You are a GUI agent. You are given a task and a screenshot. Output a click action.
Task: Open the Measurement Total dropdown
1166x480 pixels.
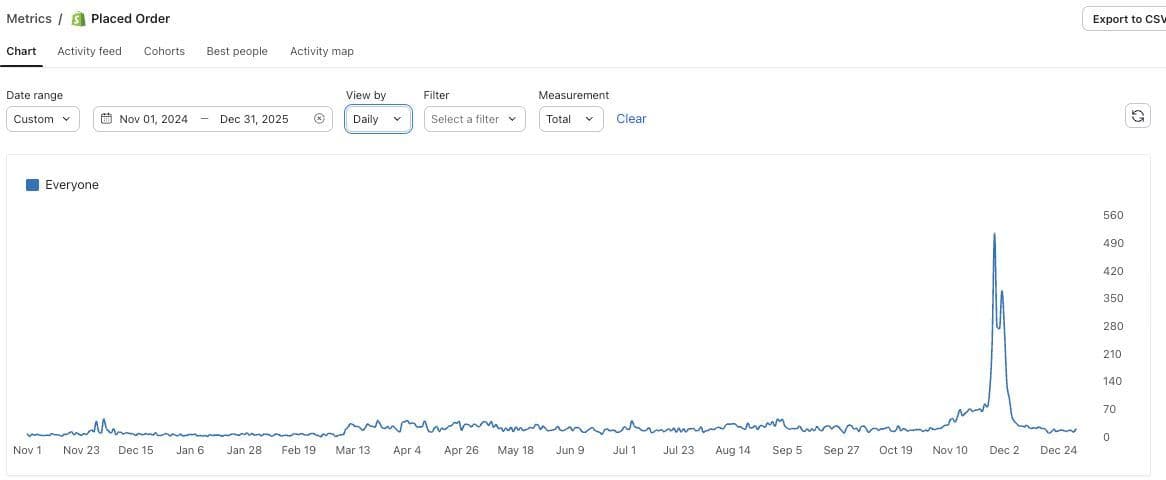tap(570, 119)
